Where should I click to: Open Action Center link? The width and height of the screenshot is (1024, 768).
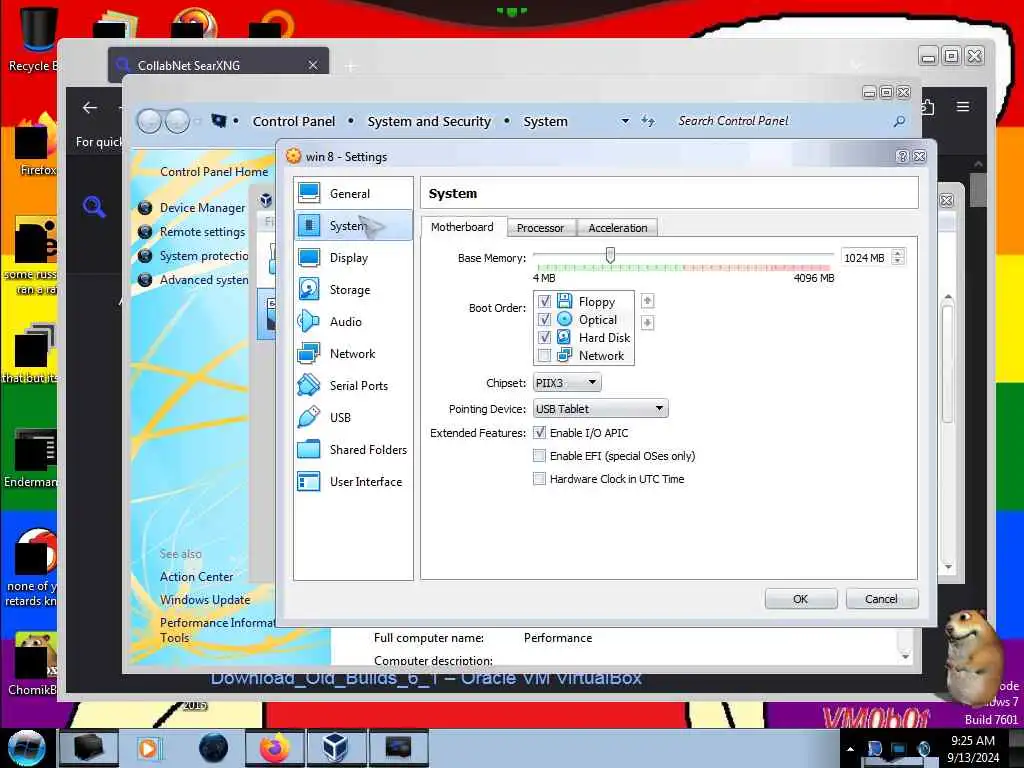point(197,577)
